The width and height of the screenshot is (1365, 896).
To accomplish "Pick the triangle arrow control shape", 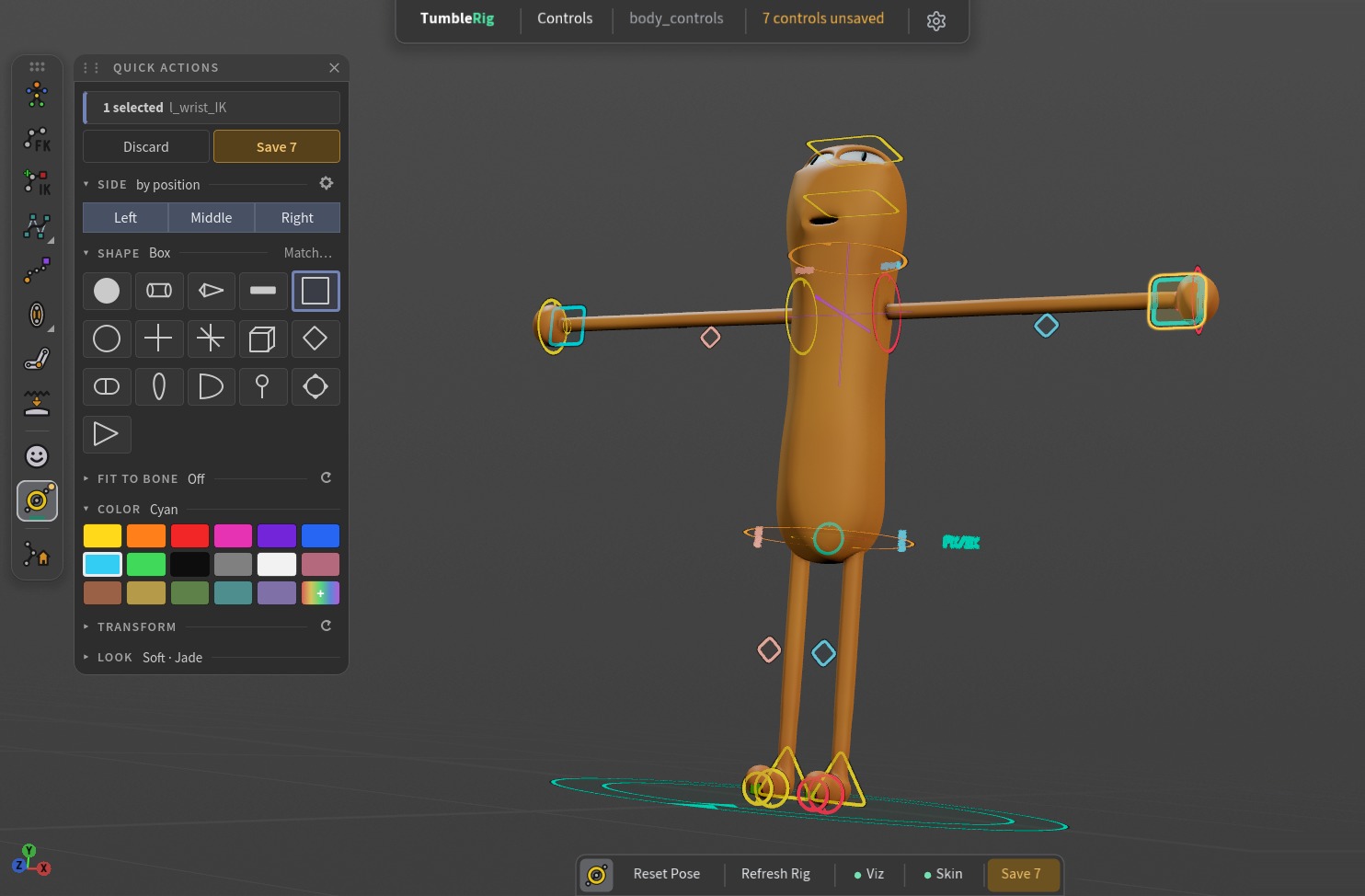I will 107,434.
